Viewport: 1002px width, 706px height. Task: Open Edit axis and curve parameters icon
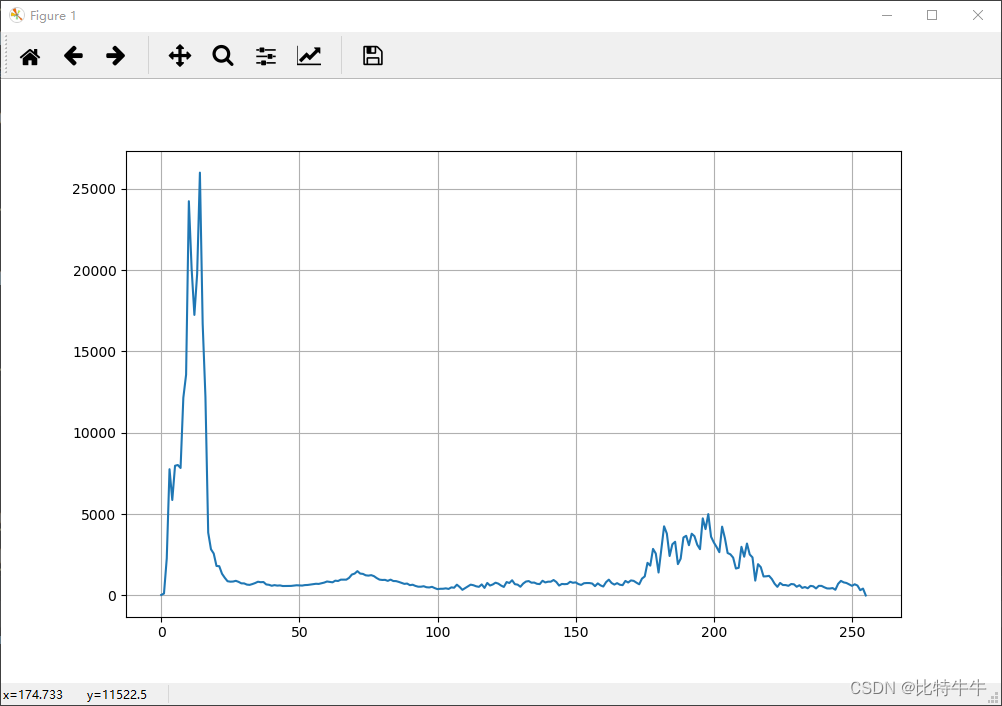coord(309,56)
